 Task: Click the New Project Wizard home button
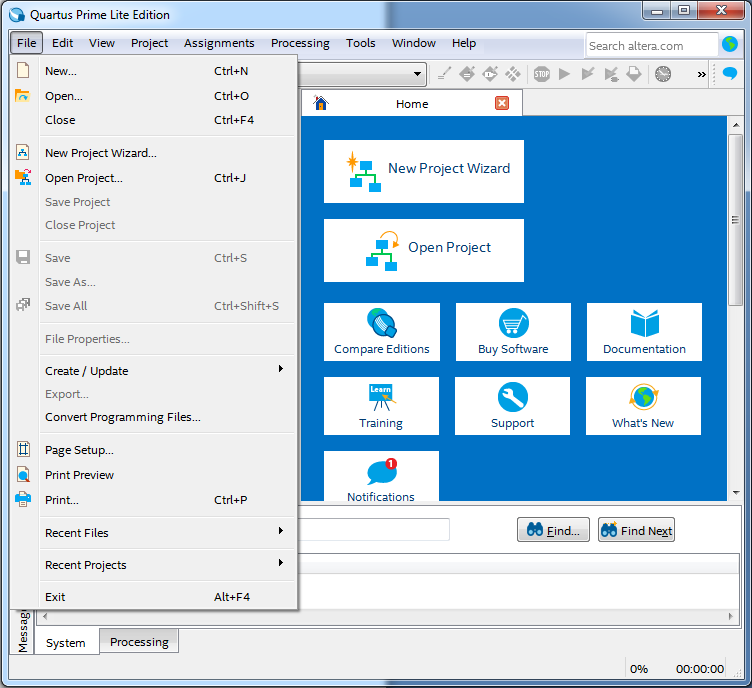tap(424, 171)
